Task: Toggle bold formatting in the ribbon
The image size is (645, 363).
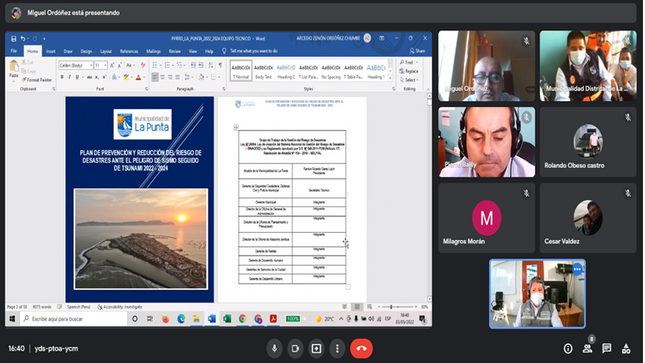Action: point(62,77)
